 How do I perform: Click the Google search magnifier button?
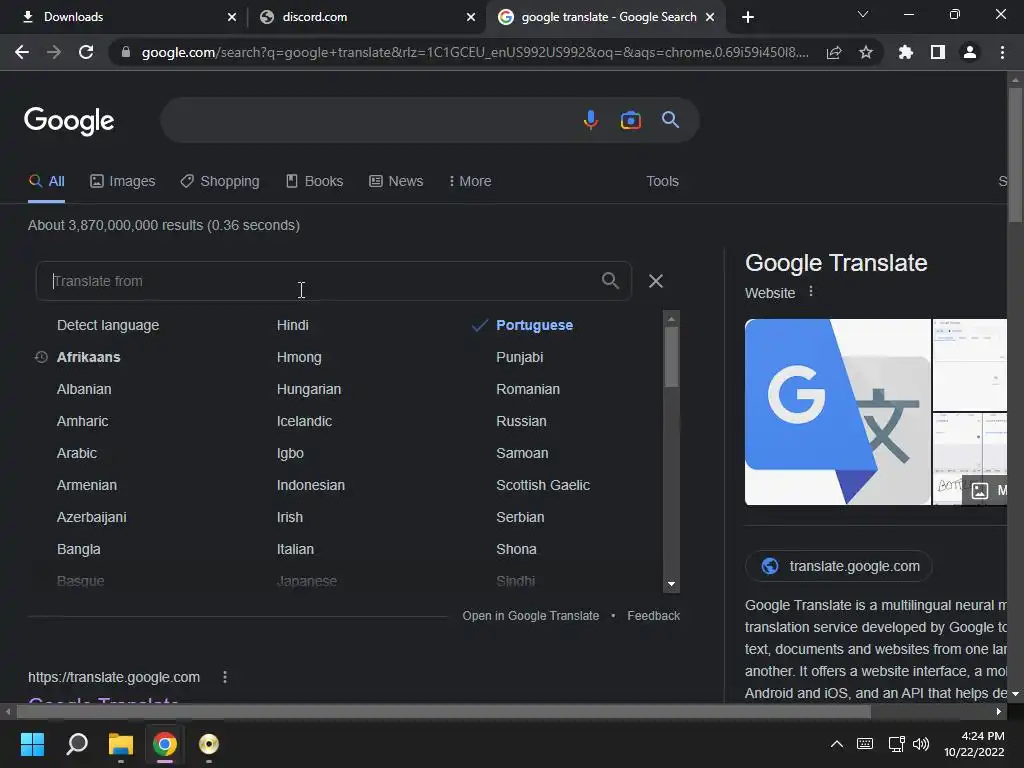670,120
